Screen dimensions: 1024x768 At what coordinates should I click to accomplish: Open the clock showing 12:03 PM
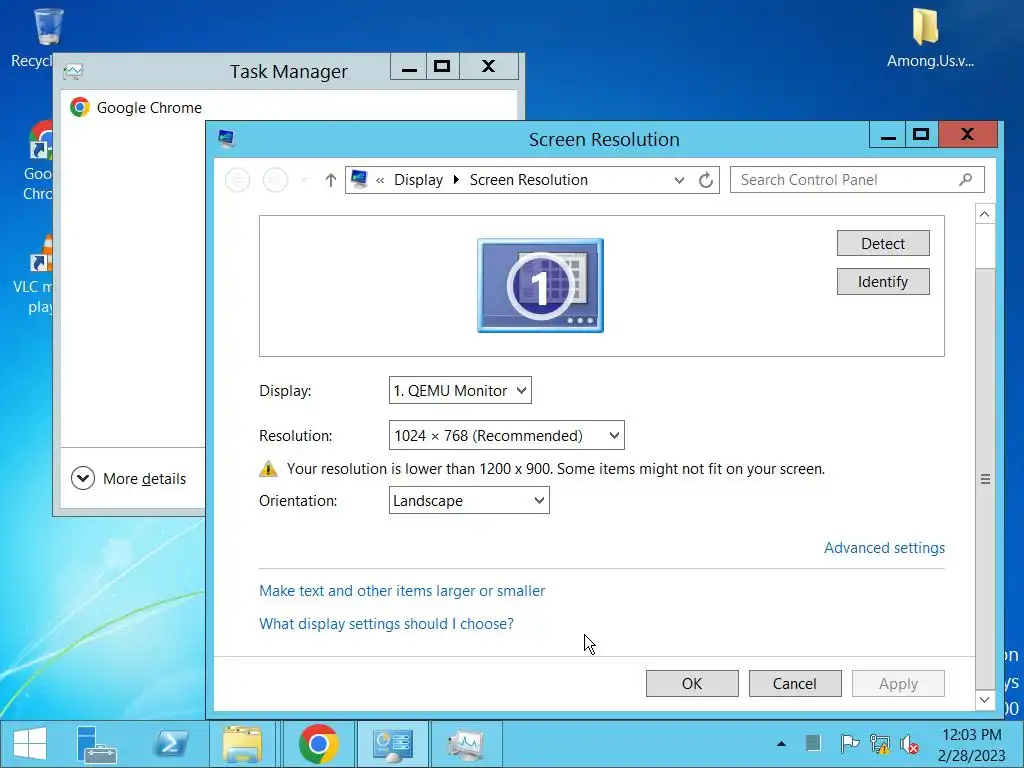pos(971,745)
